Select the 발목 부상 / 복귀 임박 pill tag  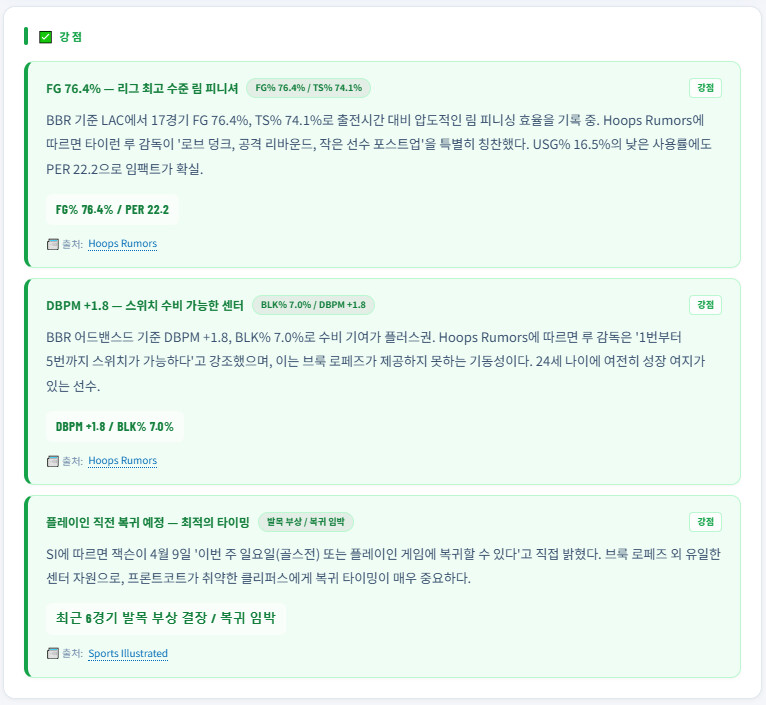[305, 522]
